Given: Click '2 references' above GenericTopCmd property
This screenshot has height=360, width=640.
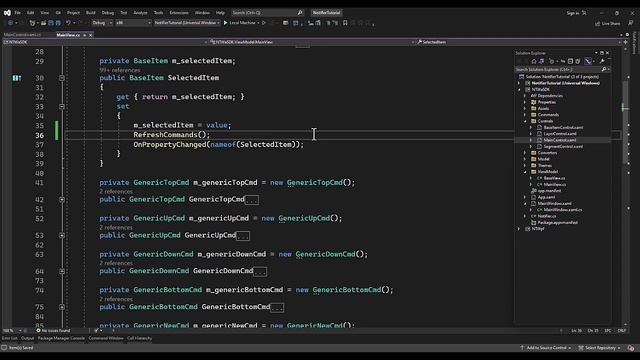Looking at the screenshot, I should click(x=116, y=191).
